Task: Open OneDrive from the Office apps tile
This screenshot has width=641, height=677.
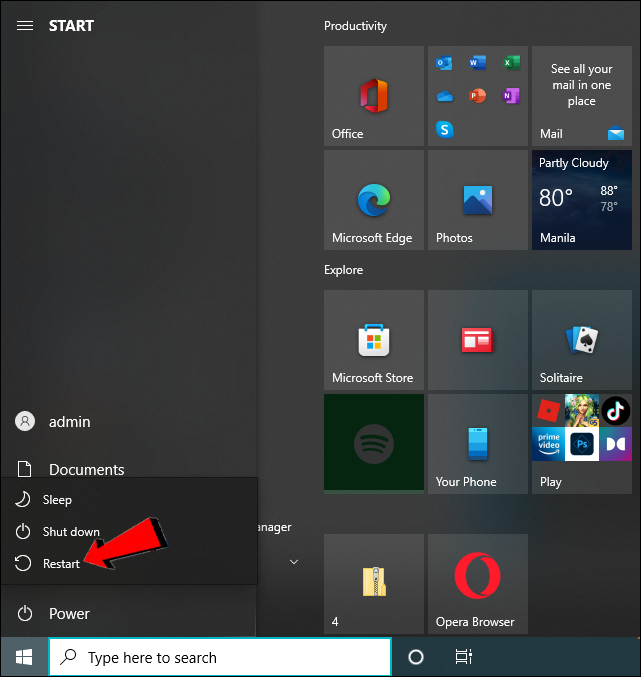Action: [x=445, y=96]
